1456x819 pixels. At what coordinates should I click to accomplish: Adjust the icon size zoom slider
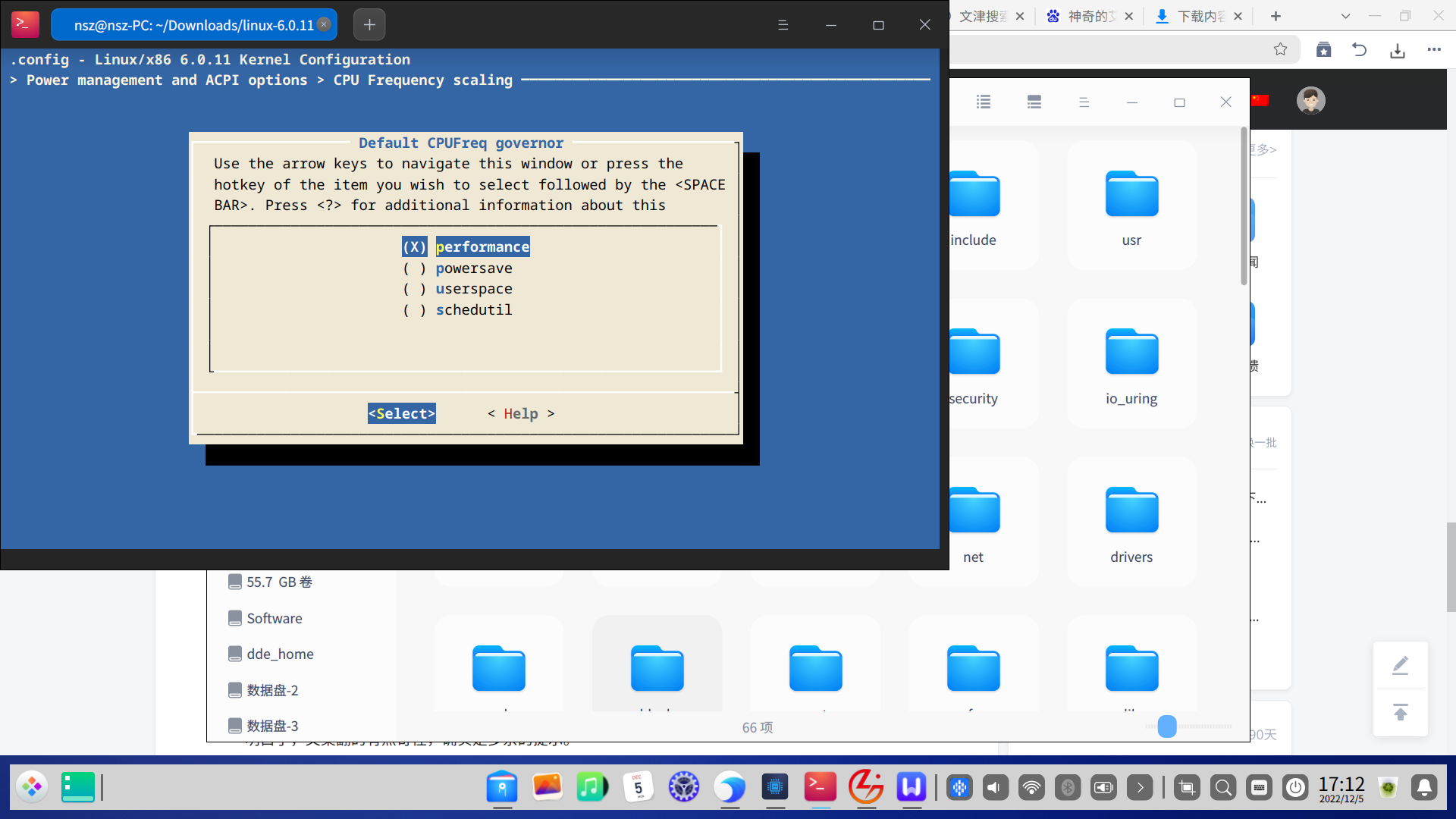pos(1167,726)
